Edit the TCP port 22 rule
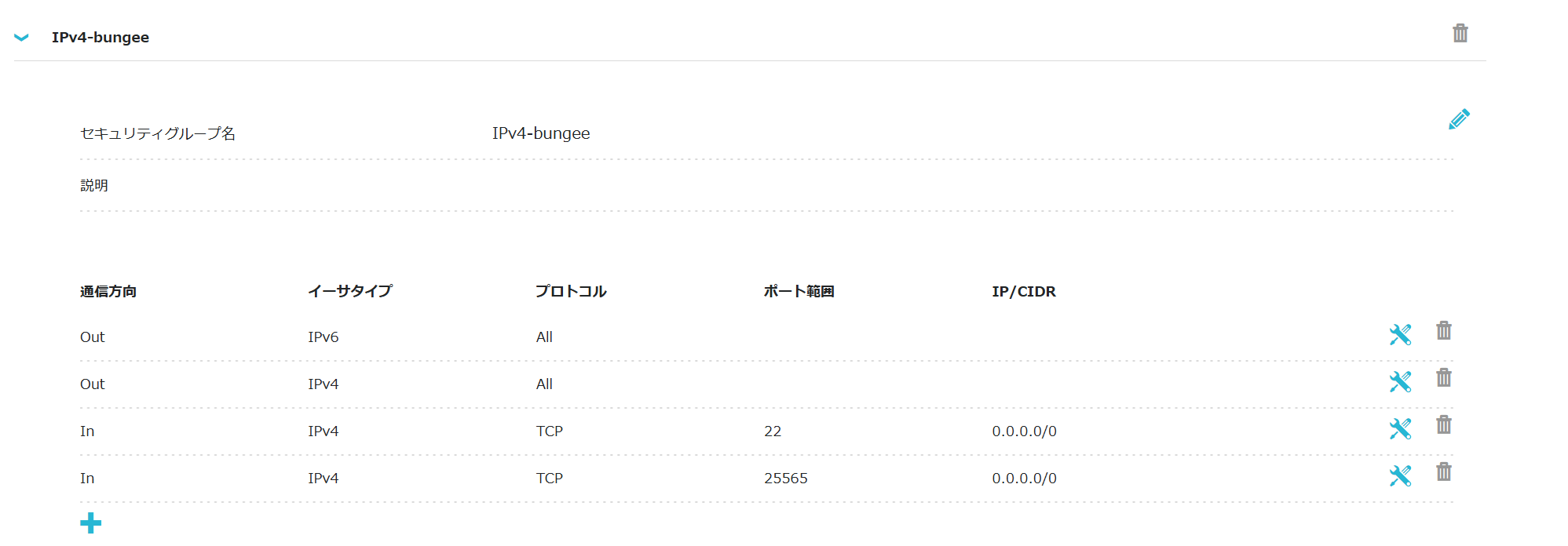 click(x=1400, y=429)
